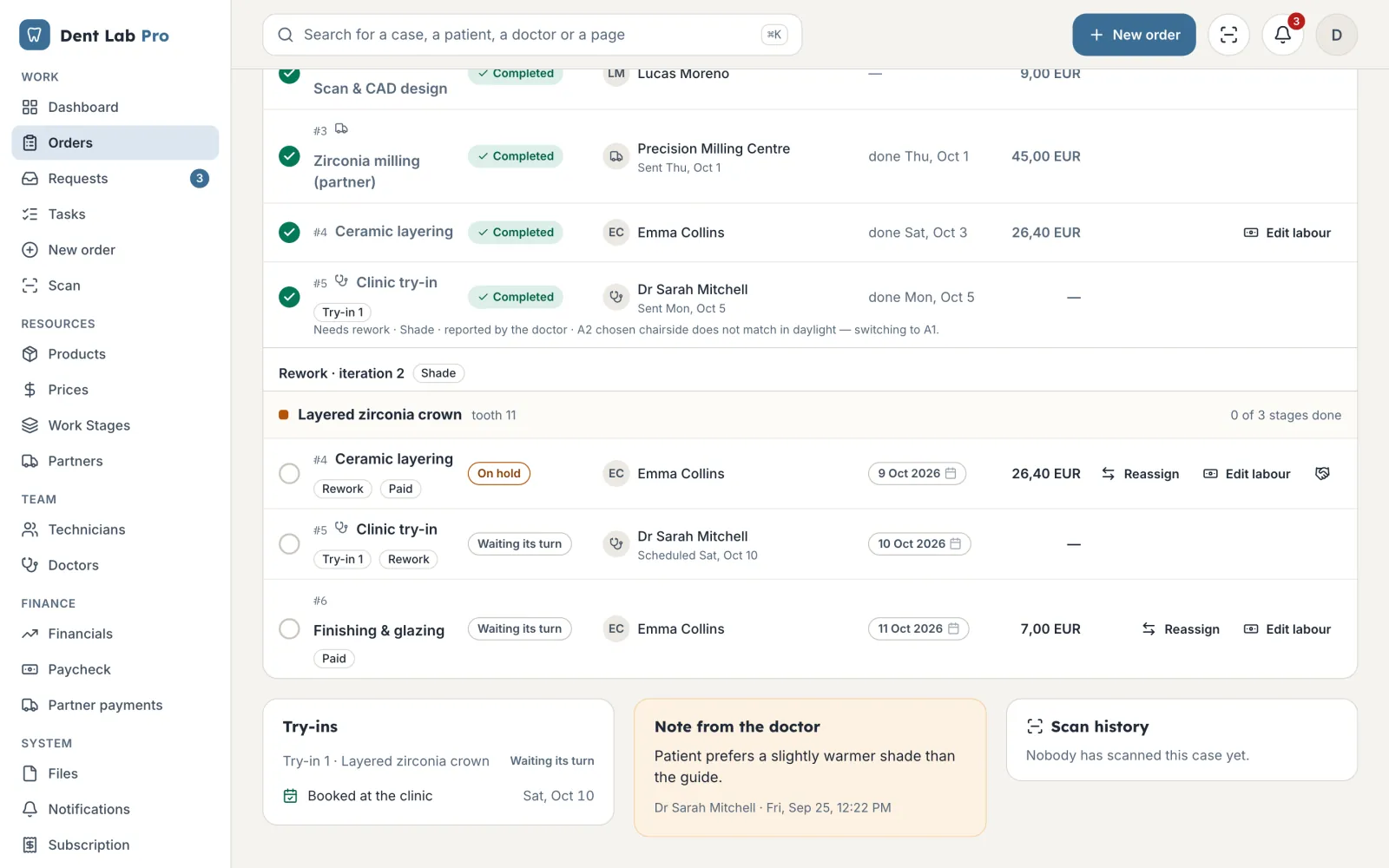Reassign the rework Ceramic layering stage
Image resolution: width=1389 pixels, height=868 pixels.
pos(1141,473)
